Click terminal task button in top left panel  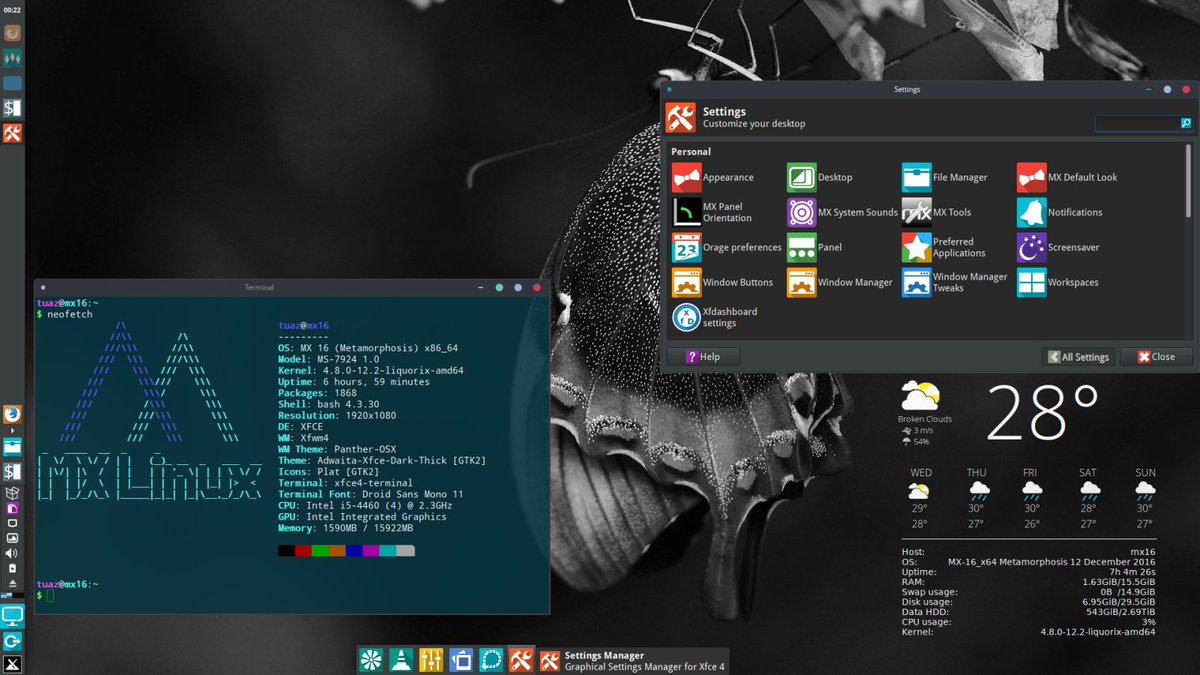(13, 108)
